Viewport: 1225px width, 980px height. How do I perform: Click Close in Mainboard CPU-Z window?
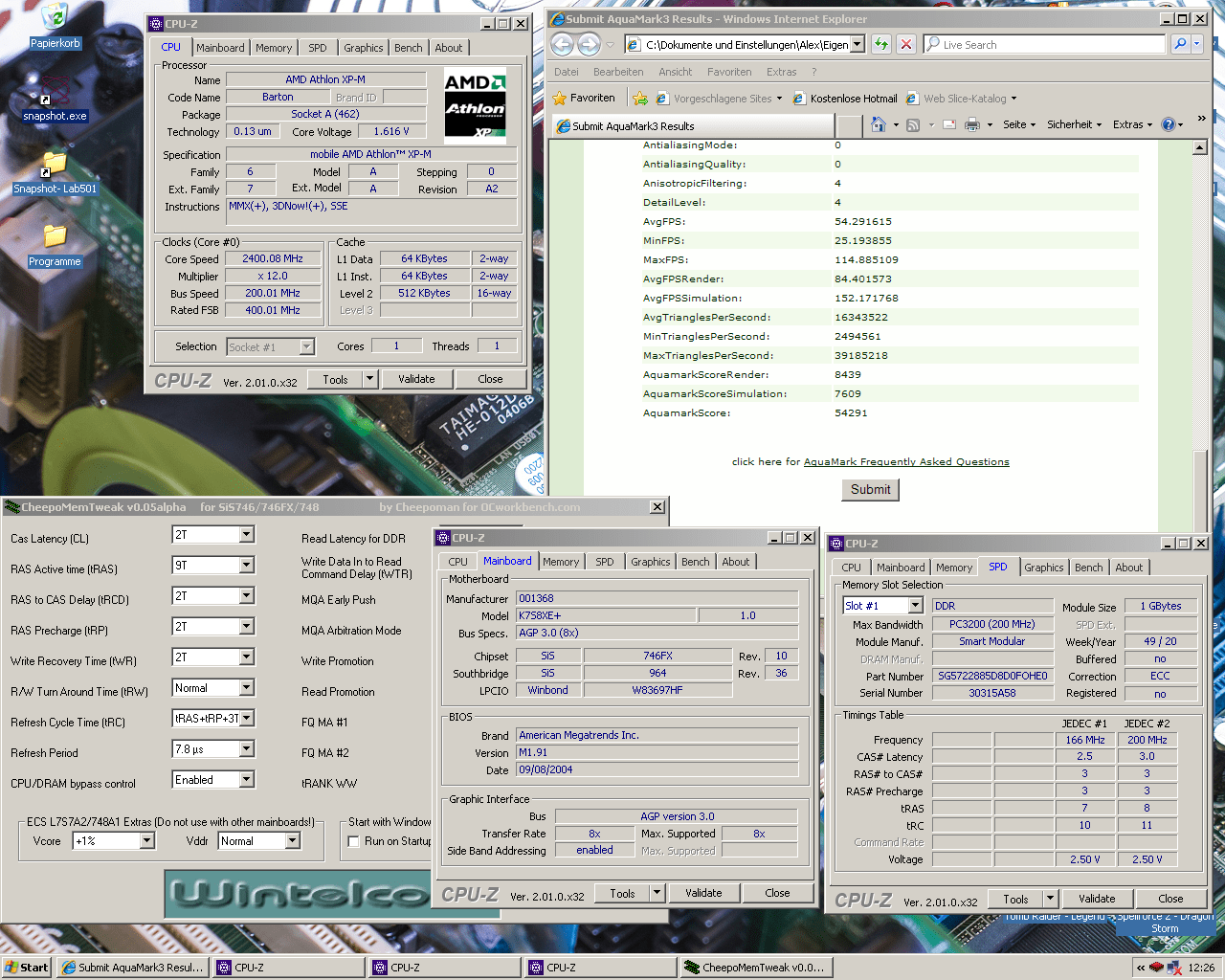[x=777, y=893]
